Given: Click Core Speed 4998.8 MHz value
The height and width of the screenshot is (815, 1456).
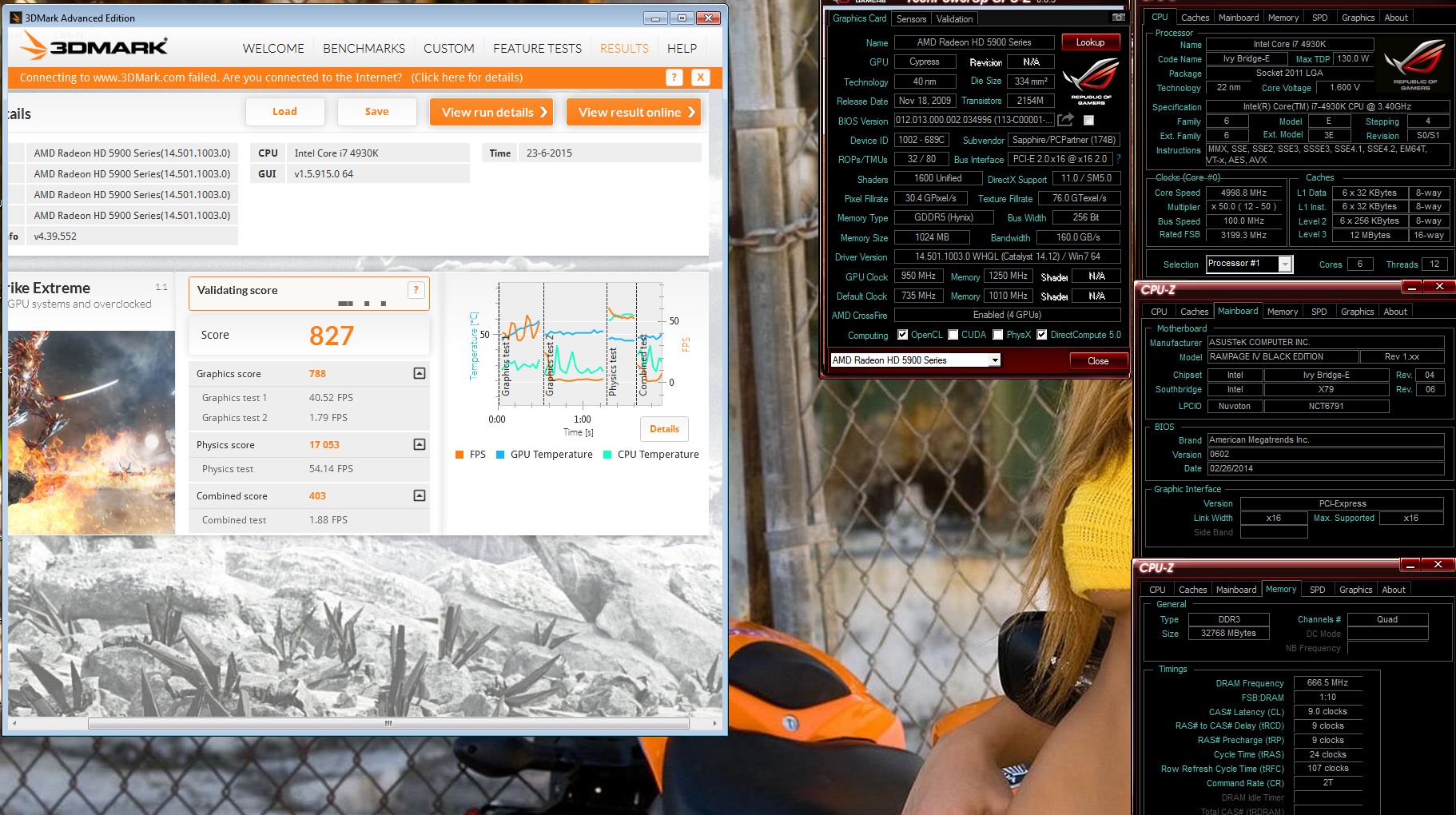Looking at the screenshot, I should pos(1244,193).
